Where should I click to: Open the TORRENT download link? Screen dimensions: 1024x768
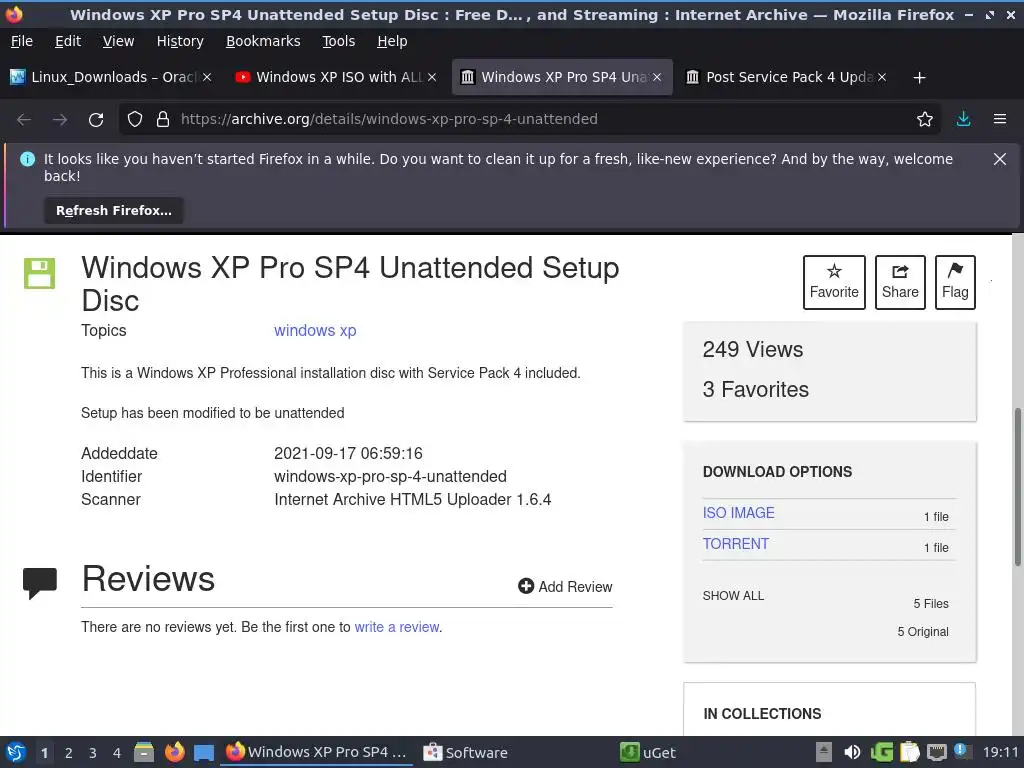click(735, 544)
